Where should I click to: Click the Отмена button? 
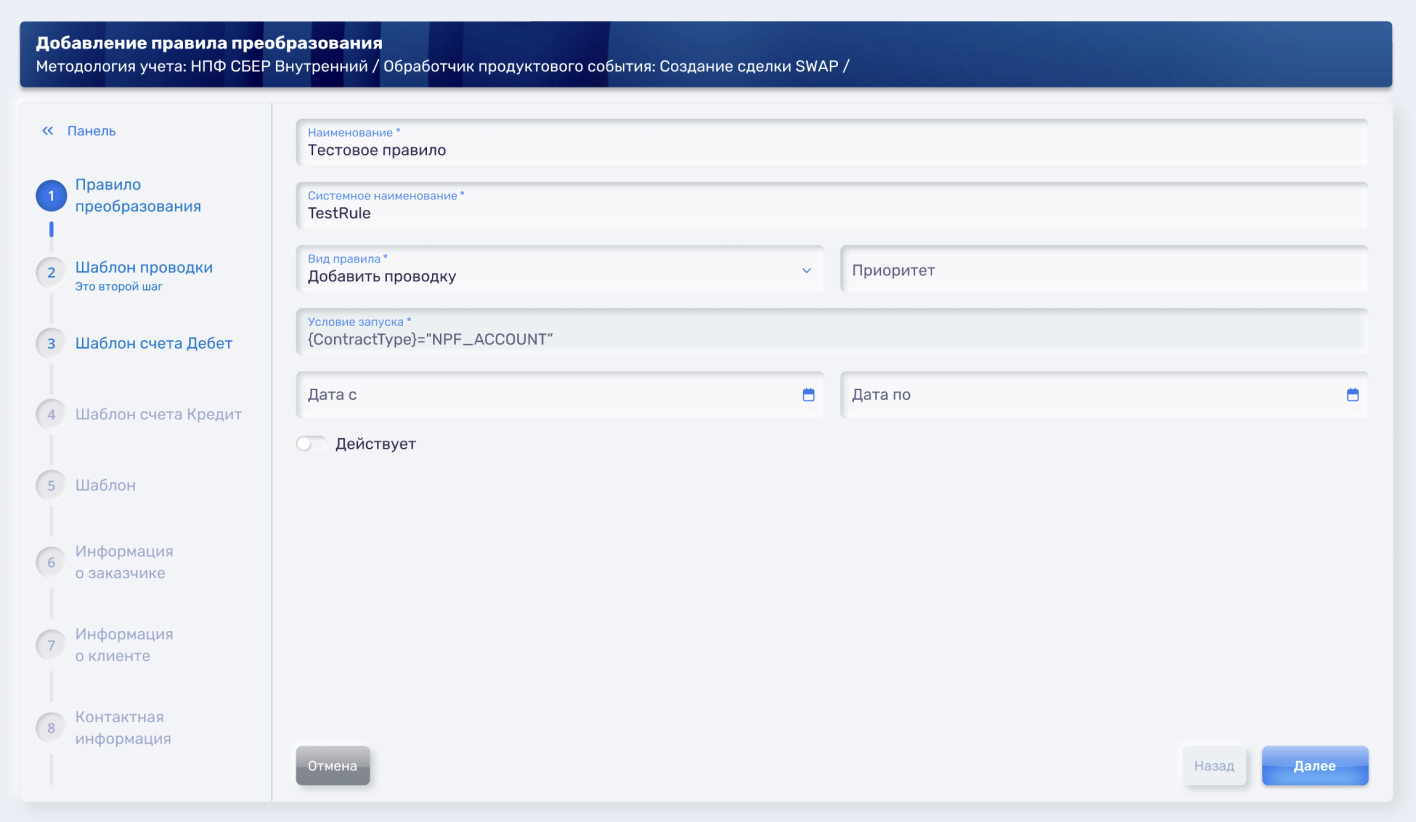(333, 766)
